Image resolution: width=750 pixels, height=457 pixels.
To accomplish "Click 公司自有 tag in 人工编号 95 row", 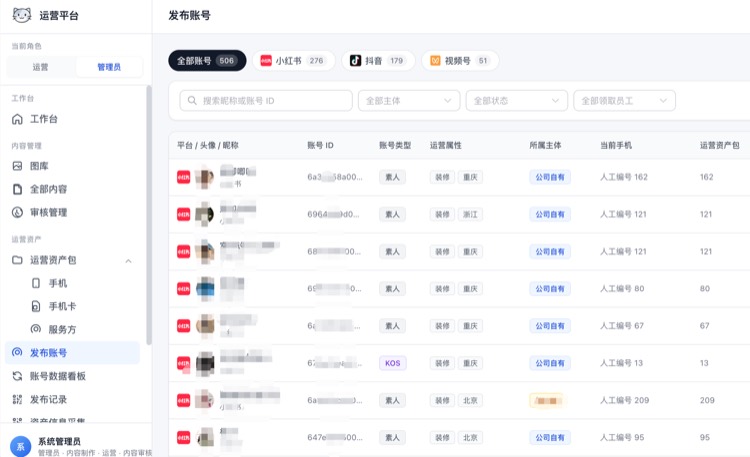I will pos(550,437).
